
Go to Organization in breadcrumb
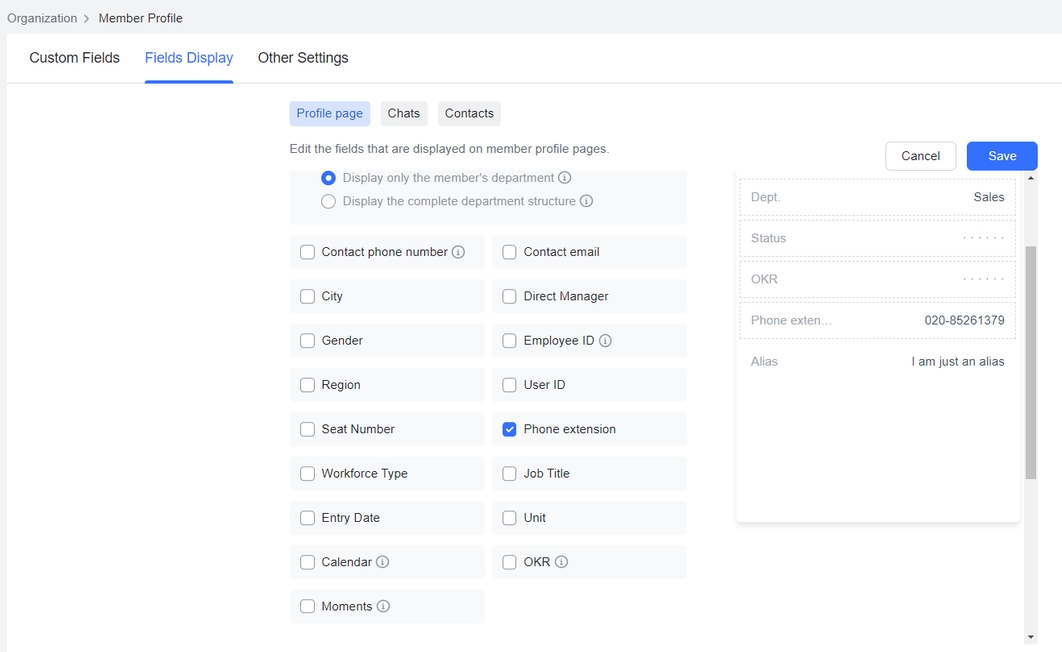coord(42,18)
